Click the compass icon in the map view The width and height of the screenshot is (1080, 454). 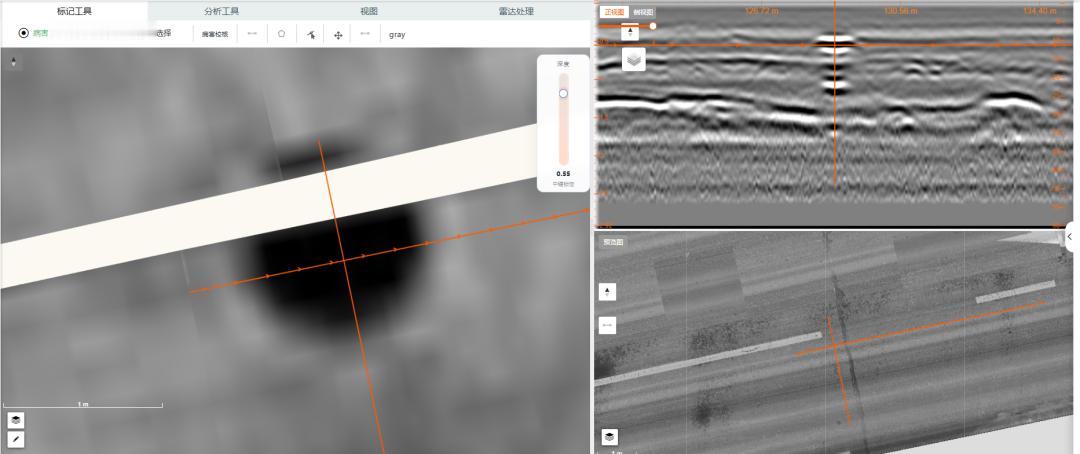13,62
